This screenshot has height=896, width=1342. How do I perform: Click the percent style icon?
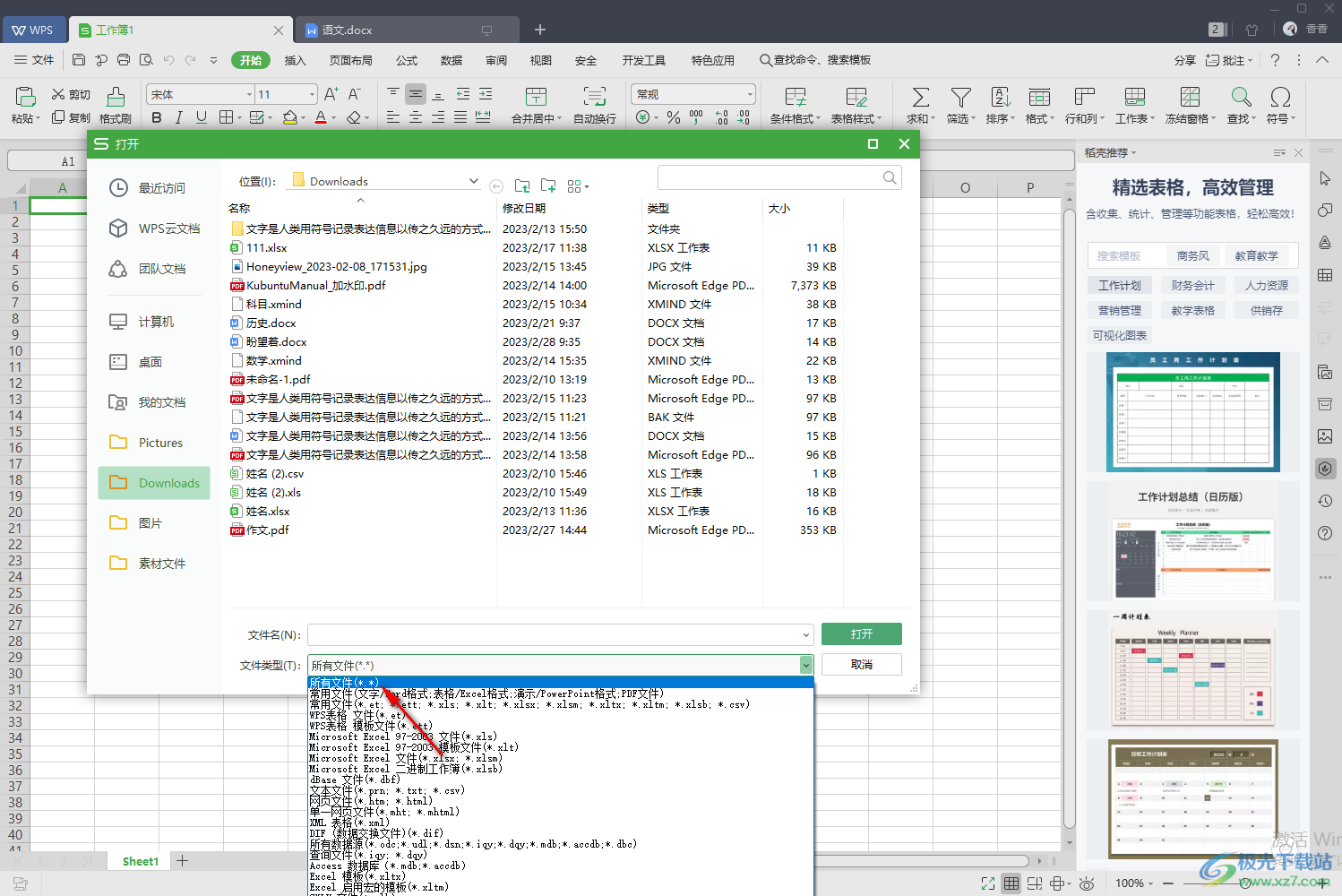[x=674, y=117]
